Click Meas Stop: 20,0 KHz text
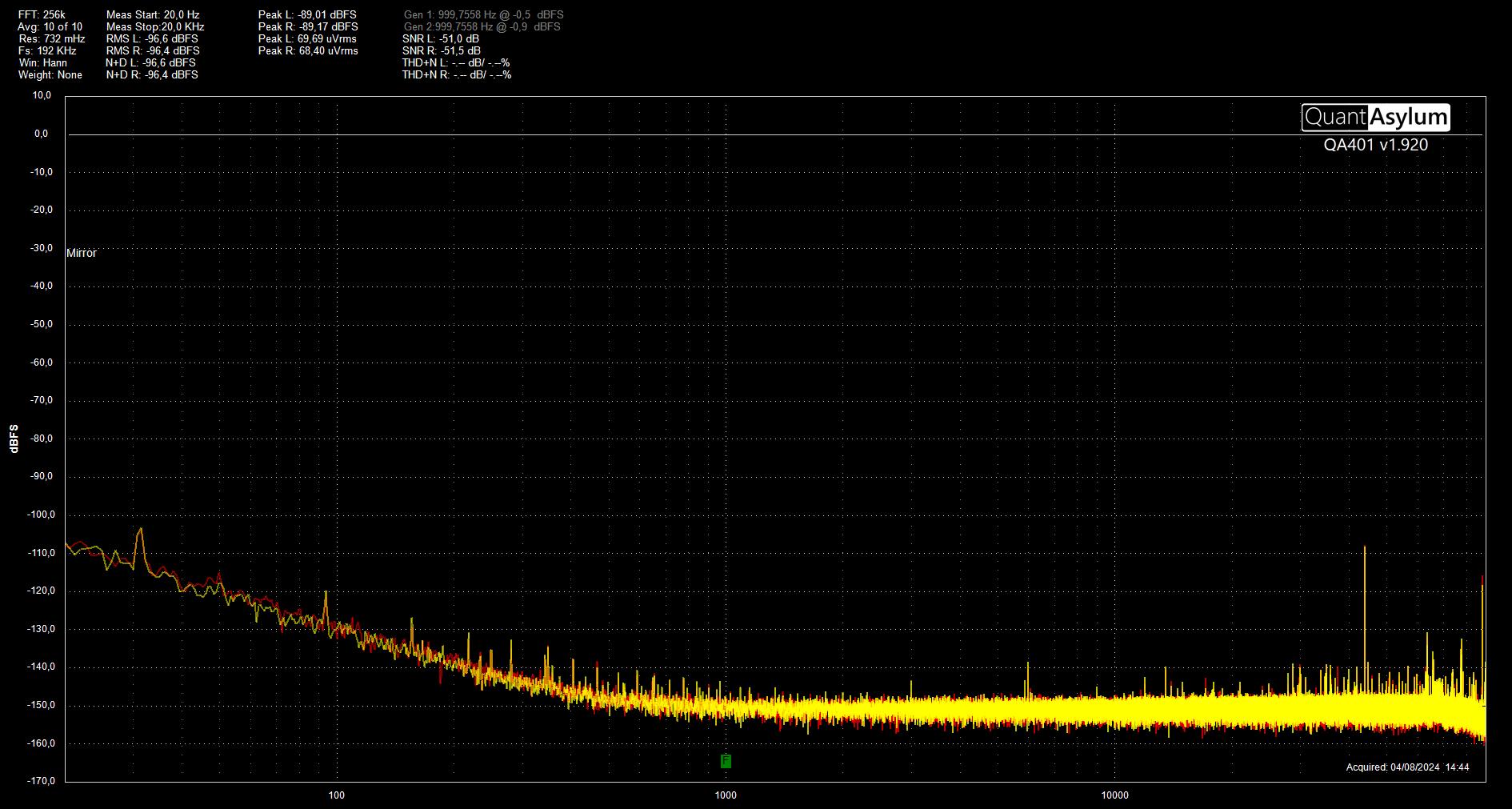Screen dimensions: 1512x809 [155, 27]
